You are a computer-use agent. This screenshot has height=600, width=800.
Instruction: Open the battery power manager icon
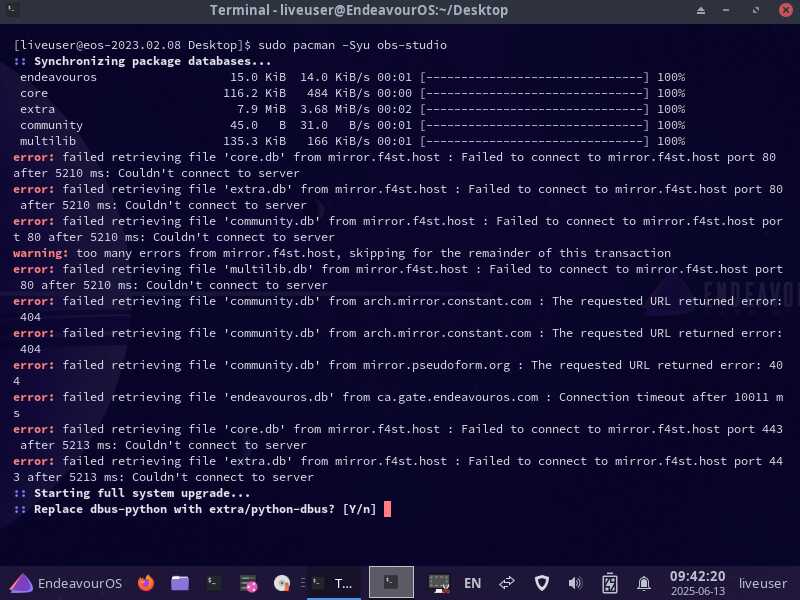pos(610,583)
